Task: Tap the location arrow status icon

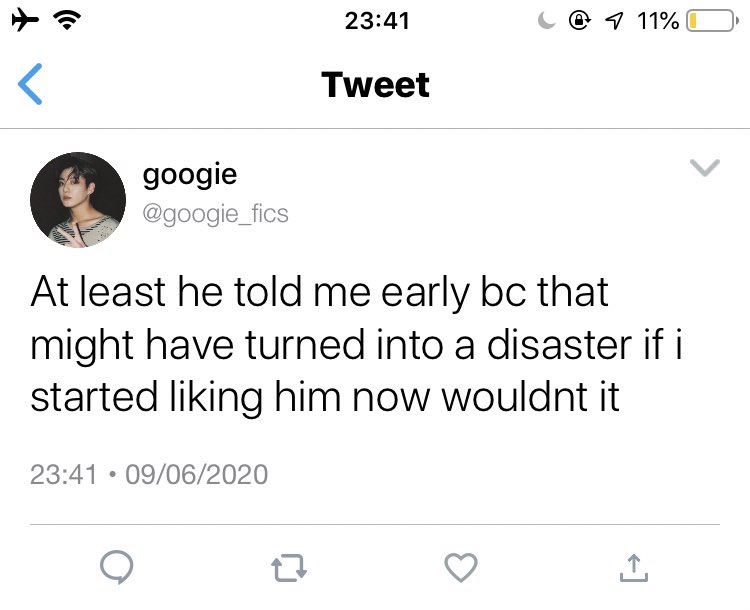Action: [615, 21]
